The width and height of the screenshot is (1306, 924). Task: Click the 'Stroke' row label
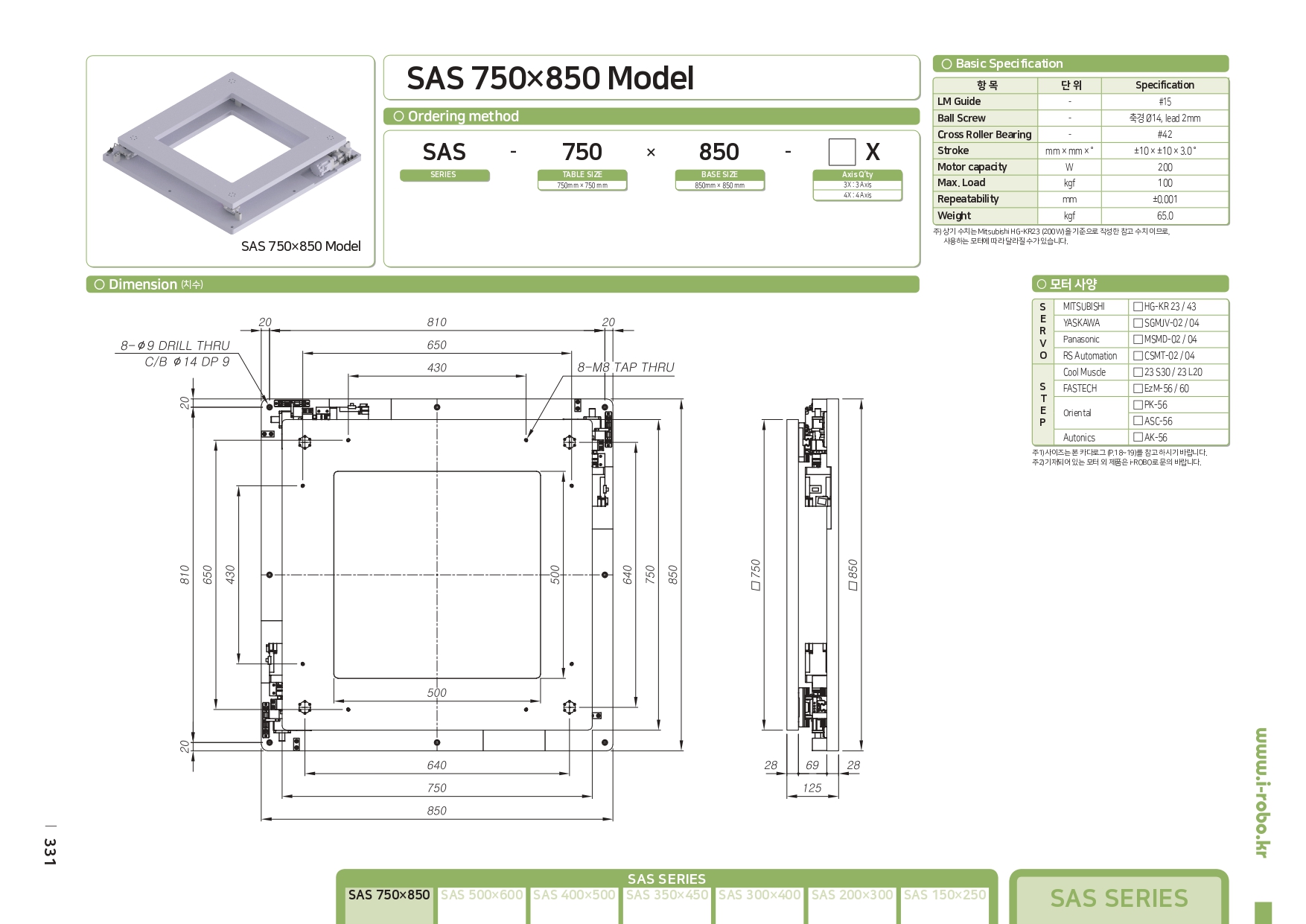(x=953, y=150)
